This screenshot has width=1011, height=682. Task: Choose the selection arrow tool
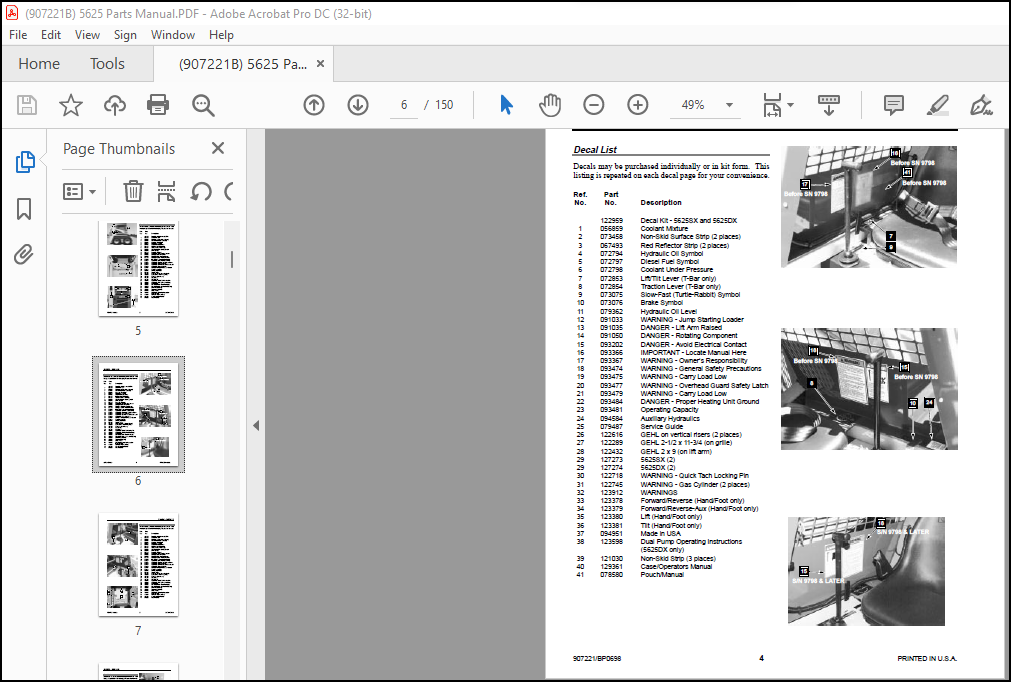[x=507, y=105]
